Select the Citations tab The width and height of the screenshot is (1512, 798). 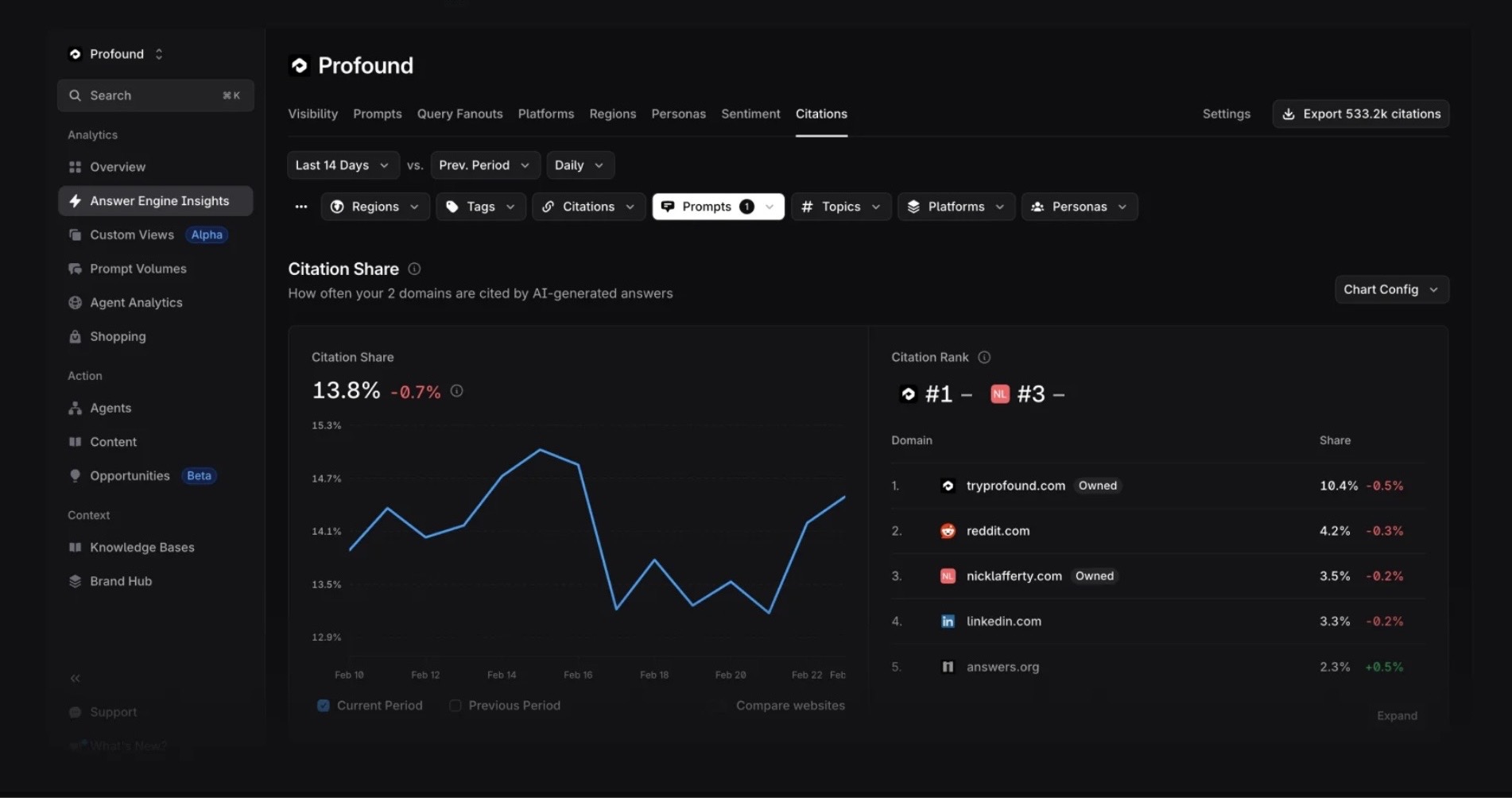[821, 114]
